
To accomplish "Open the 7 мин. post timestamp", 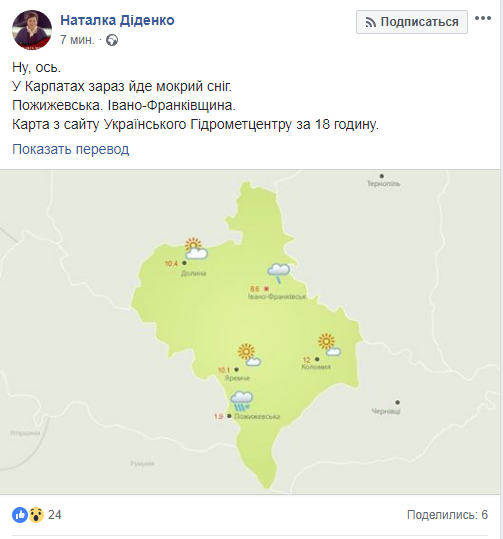I will (x=77, y=40).
